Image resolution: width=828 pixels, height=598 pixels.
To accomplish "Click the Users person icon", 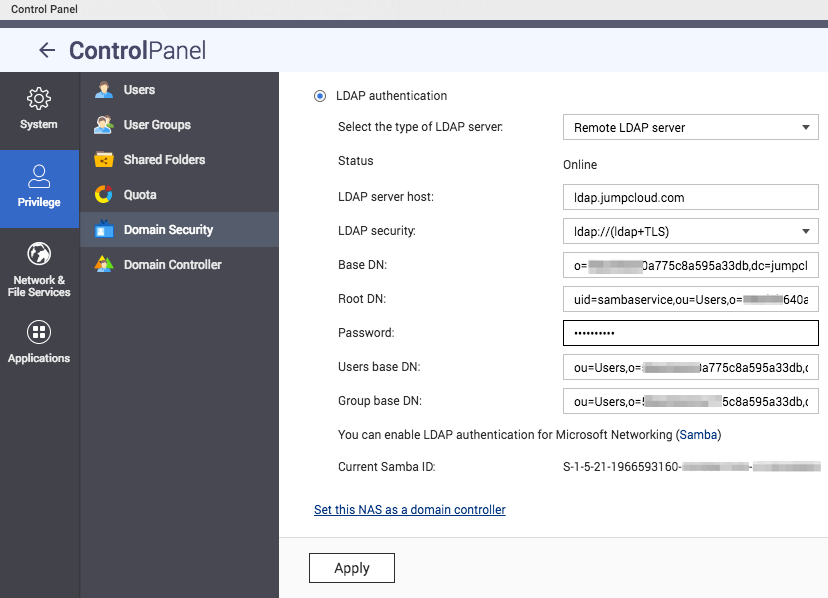I will (x=104, y=89).
